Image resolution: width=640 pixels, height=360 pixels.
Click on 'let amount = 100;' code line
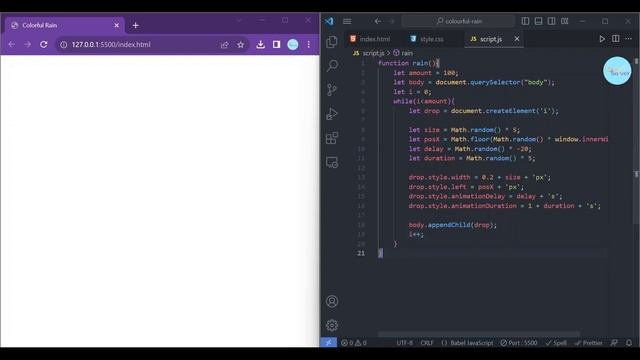[x=426, y=73]
